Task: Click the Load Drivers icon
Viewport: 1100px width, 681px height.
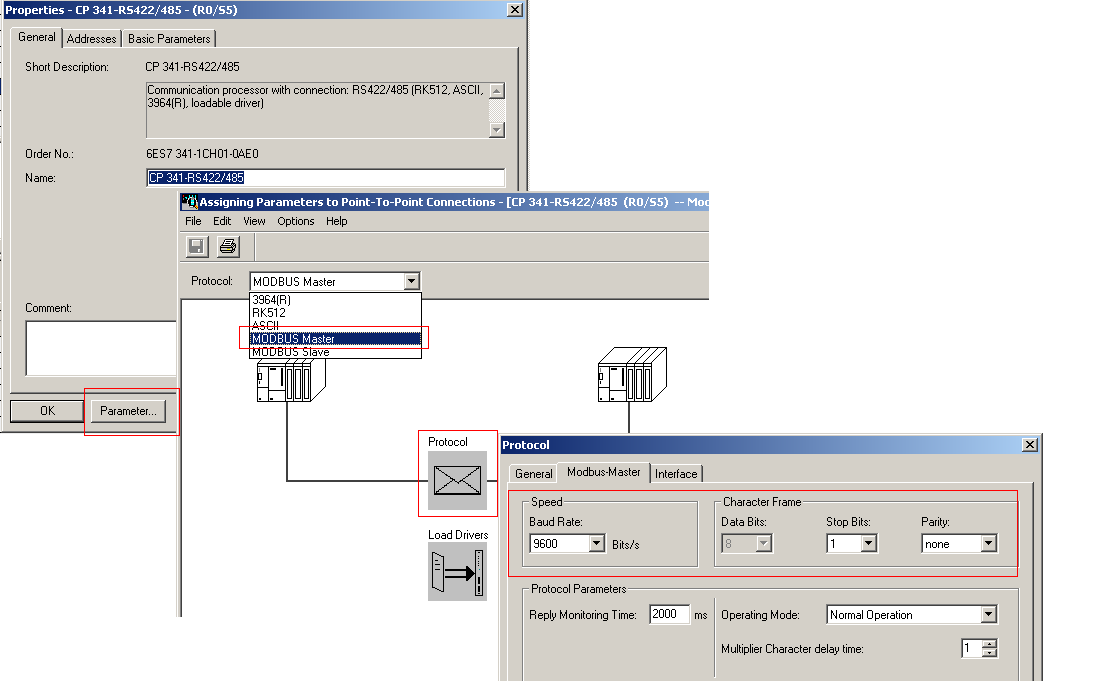Action: tap(457, 572)
